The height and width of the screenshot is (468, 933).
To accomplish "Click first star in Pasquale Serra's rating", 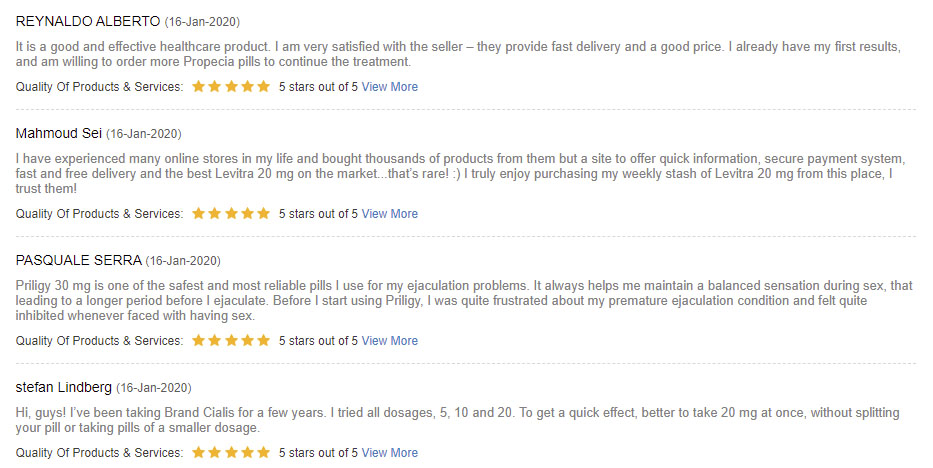I will click(199, 341).
